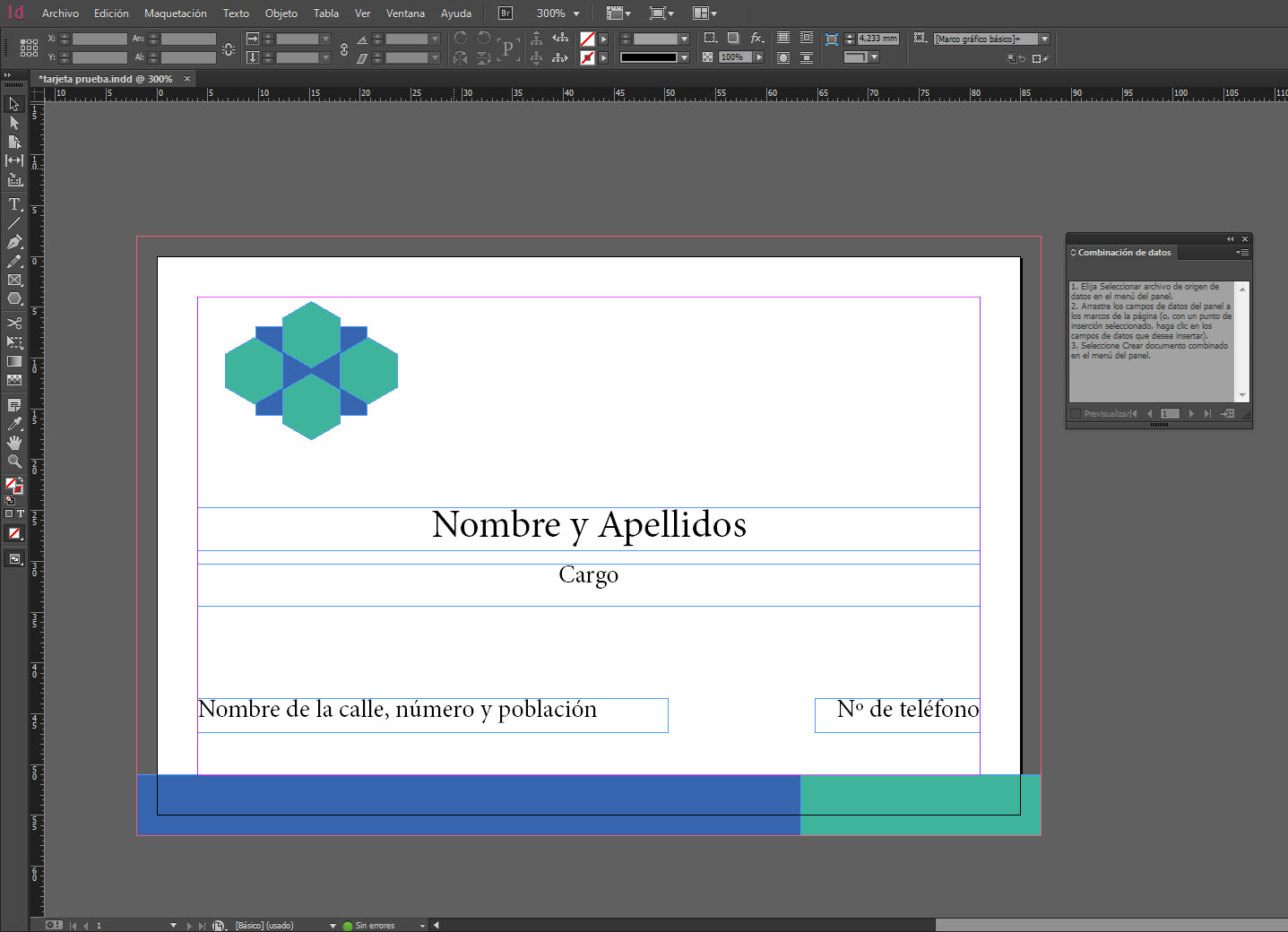Toggle formatting affects text button
This screenshot has width=1288, height=932.
(21, 513)
